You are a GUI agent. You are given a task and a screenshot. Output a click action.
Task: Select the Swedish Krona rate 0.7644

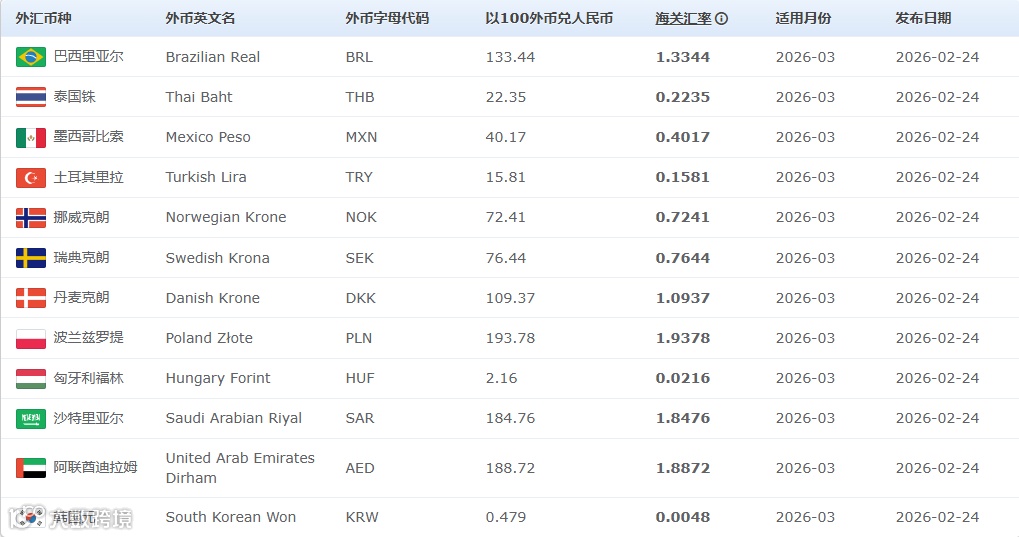[x=683, y=258]
